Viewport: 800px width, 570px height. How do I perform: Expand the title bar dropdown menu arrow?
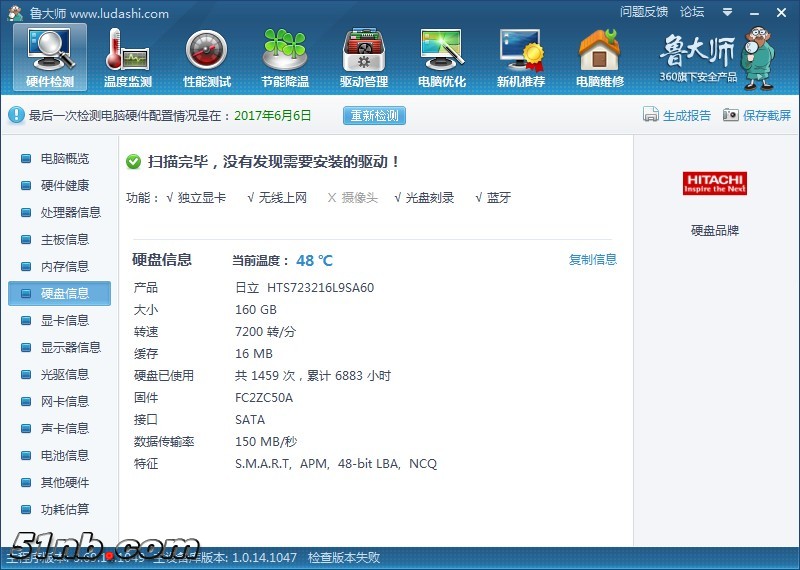(x=725, y=13)
